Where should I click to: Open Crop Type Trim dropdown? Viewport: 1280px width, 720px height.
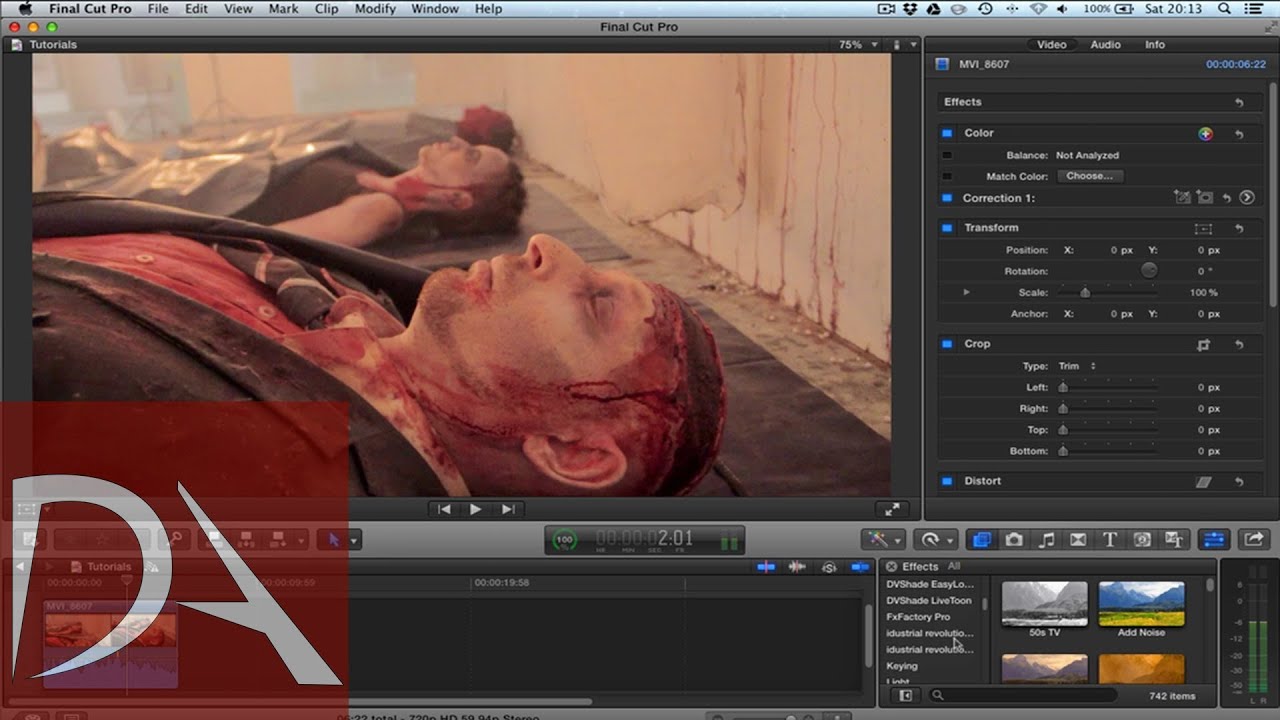[x=1077, y=366]
